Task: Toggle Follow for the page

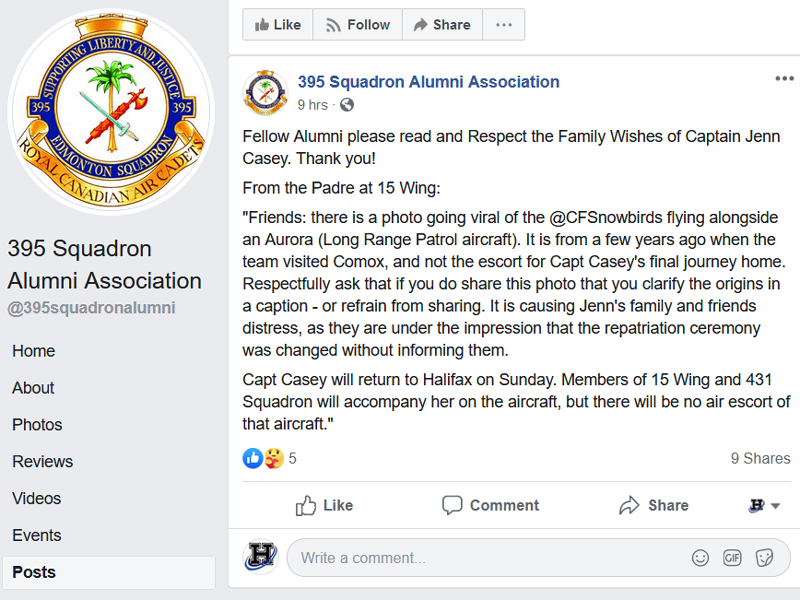Action: tap(358, 24)
